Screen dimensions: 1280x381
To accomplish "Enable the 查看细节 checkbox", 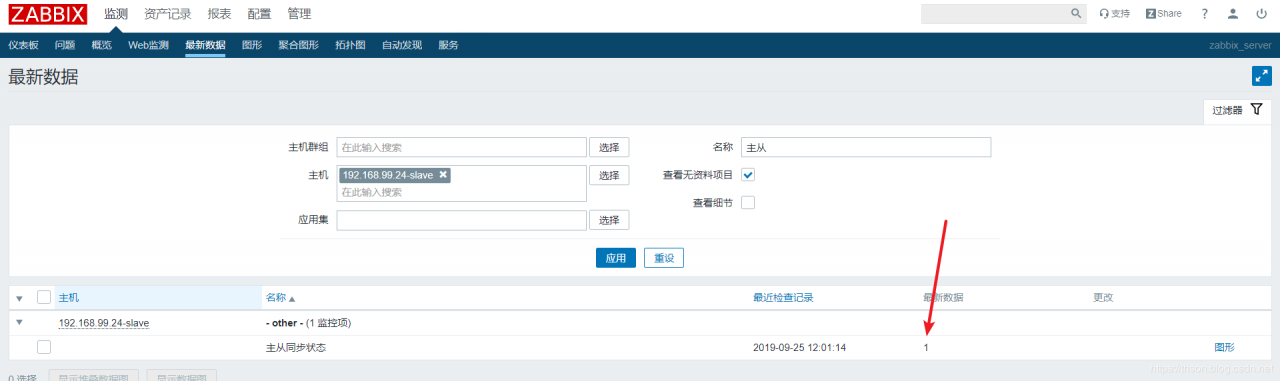I will tap(748, 202).
